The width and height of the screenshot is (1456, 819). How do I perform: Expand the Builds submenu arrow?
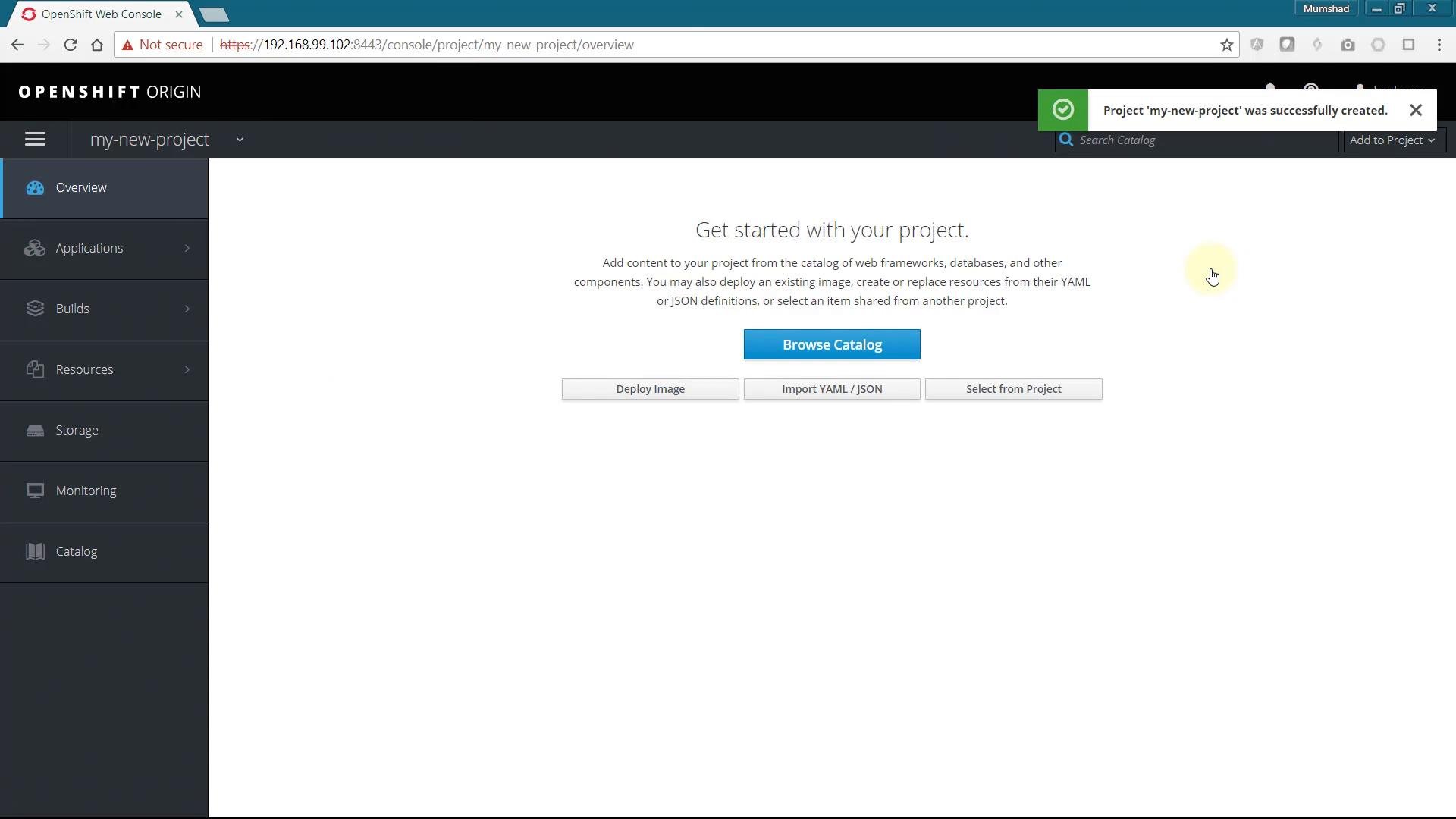(187, 309)
